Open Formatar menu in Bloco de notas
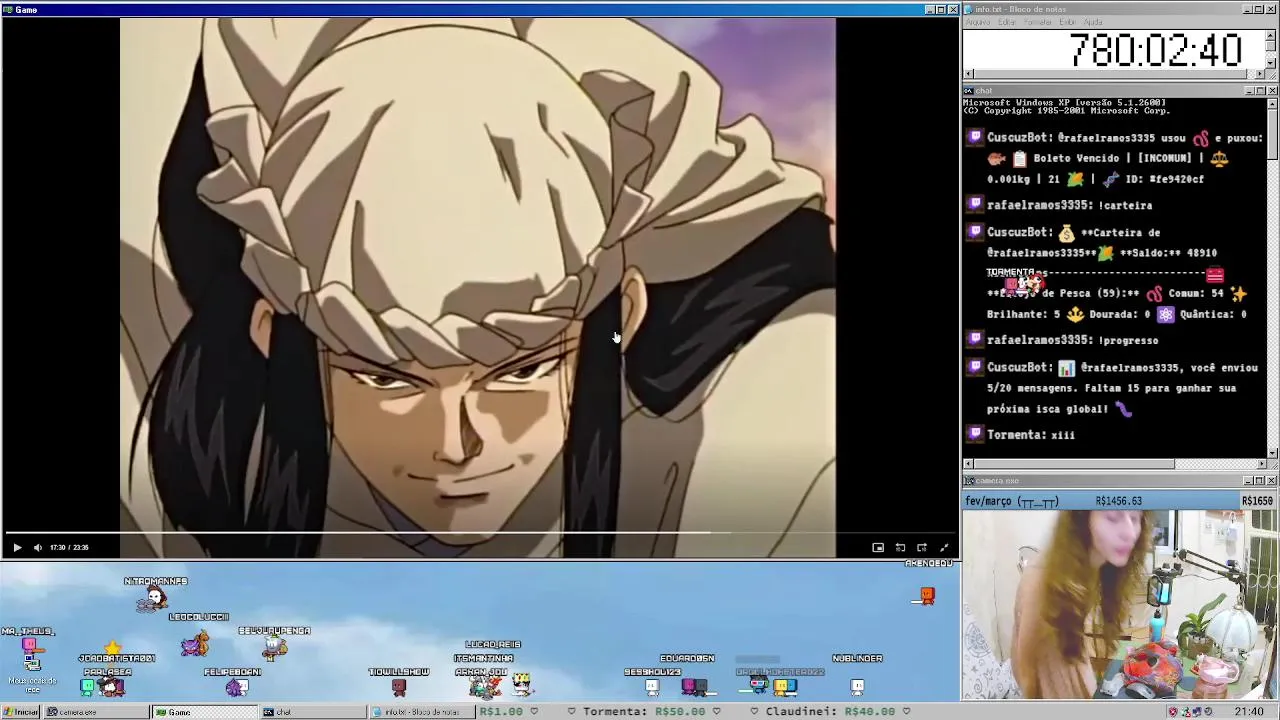This screenshot has width=1280, height=720. pos(1037,22)
